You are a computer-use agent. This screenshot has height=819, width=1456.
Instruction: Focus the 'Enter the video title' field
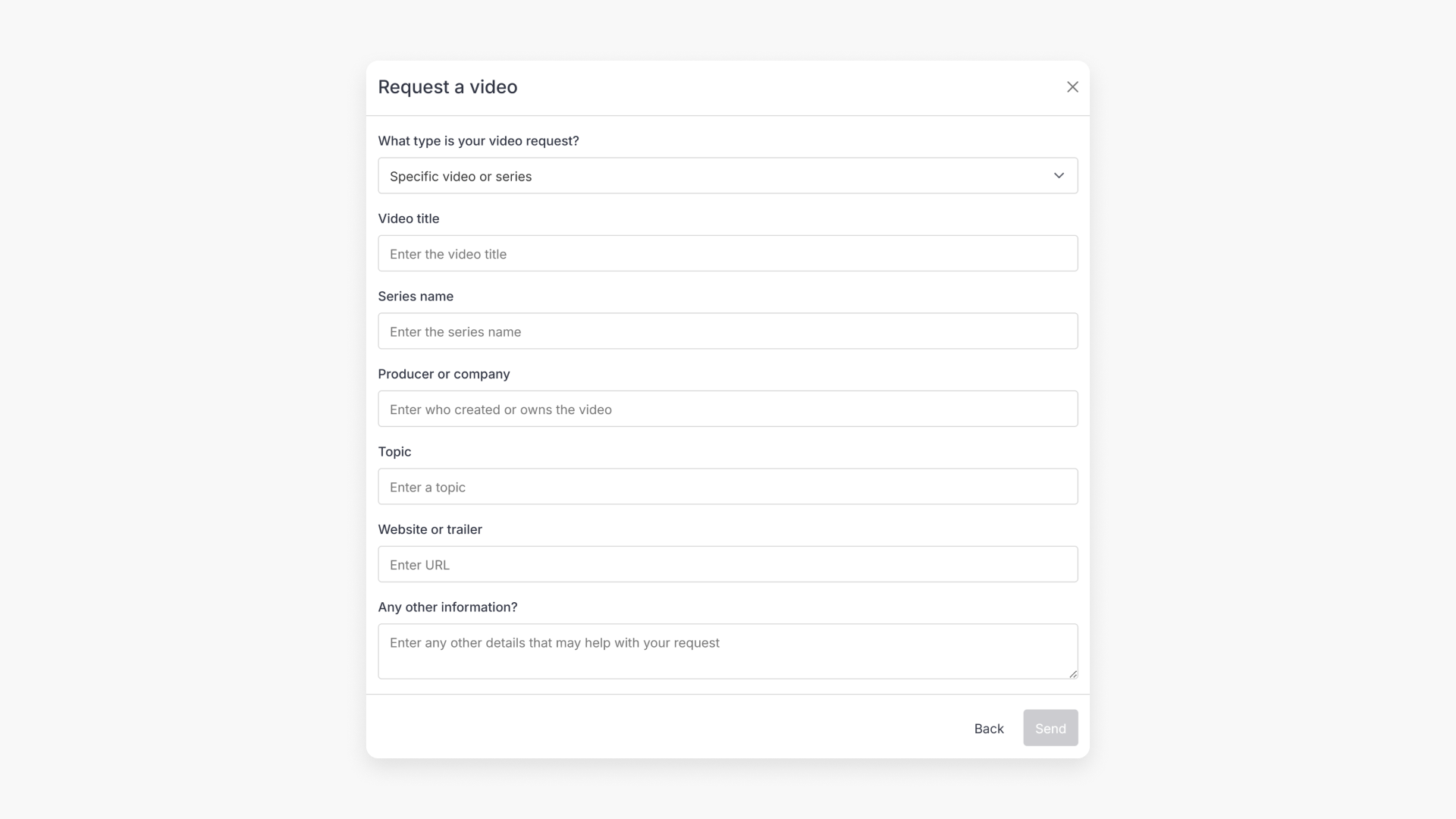(x=727, y=253)
